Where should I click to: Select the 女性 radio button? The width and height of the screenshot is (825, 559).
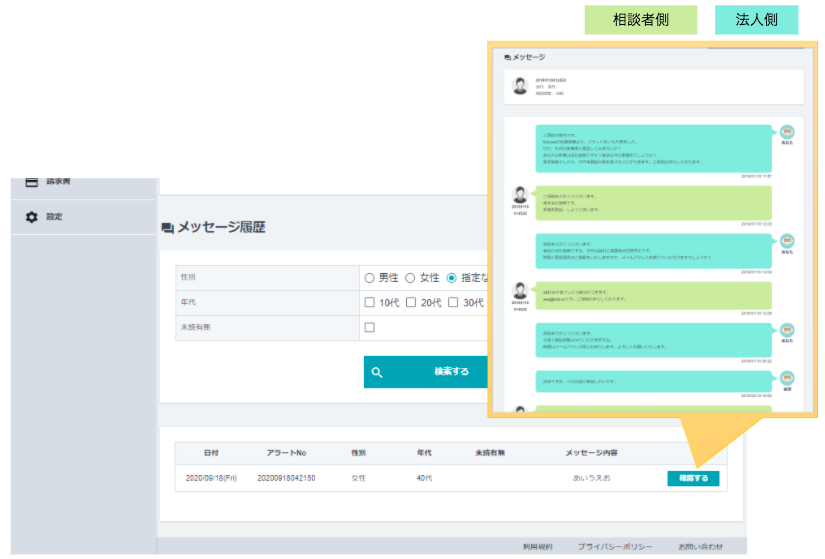pyautogui.click(x=410, y=278)
